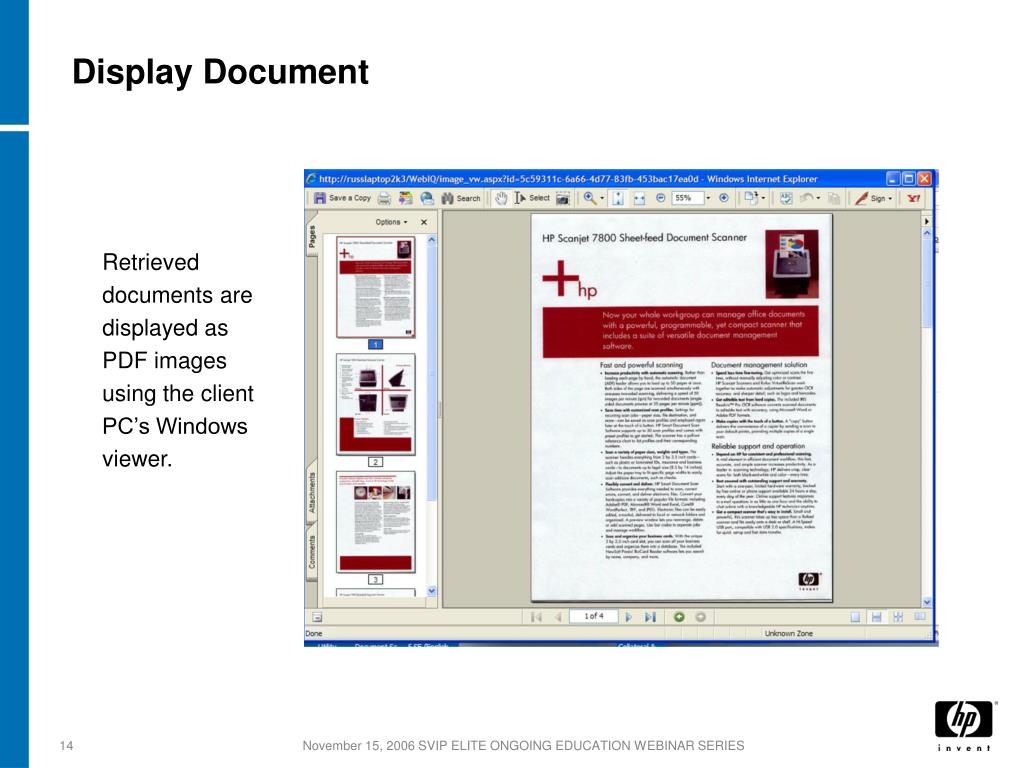Click the Email globe icon in toolbar

[427, 198]
